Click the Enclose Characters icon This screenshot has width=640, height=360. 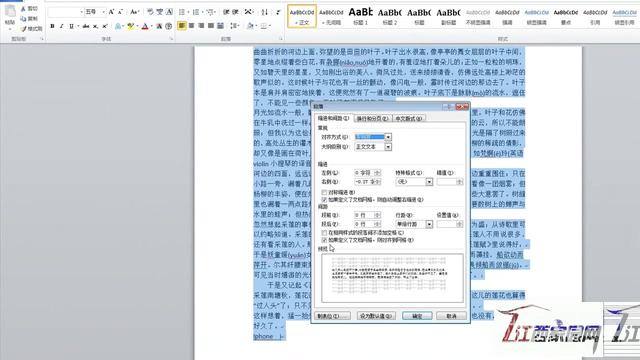click(169, 26)
